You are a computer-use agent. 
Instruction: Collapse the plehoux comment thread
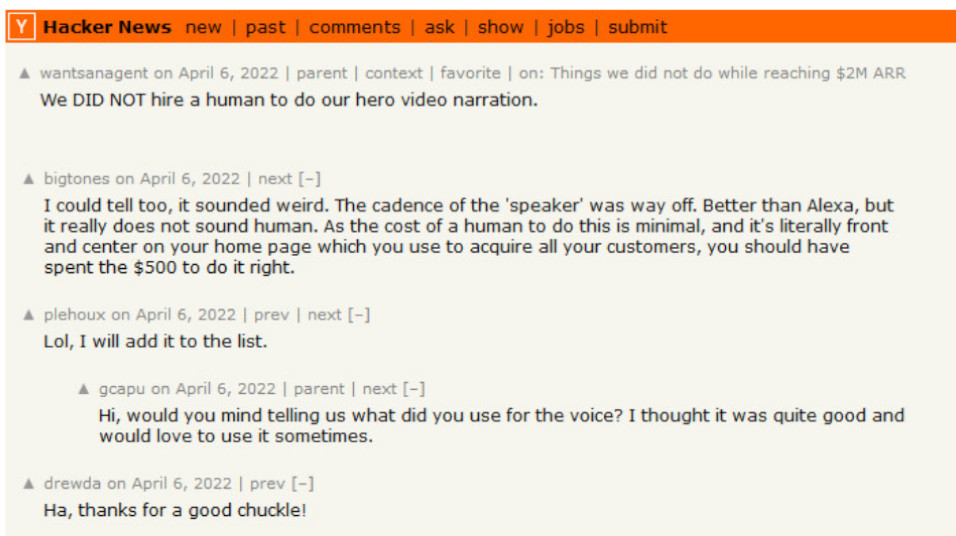pyautogui.click(x=359, y=314)
